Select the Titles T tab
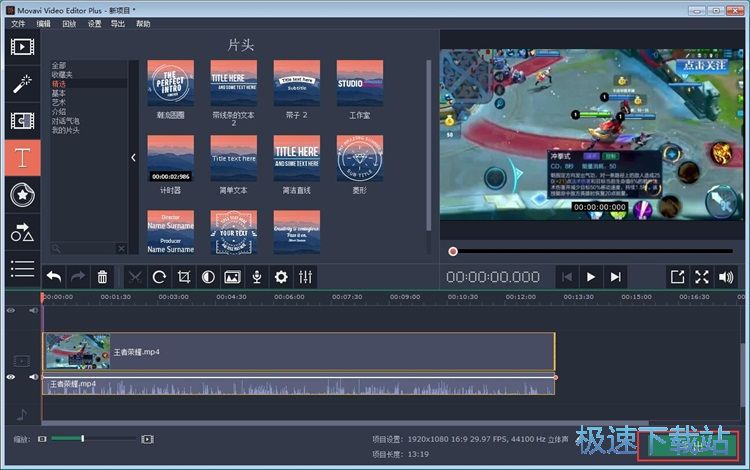Image resolution: width=750 pixels, height=470 pixels. pos(22,158)
